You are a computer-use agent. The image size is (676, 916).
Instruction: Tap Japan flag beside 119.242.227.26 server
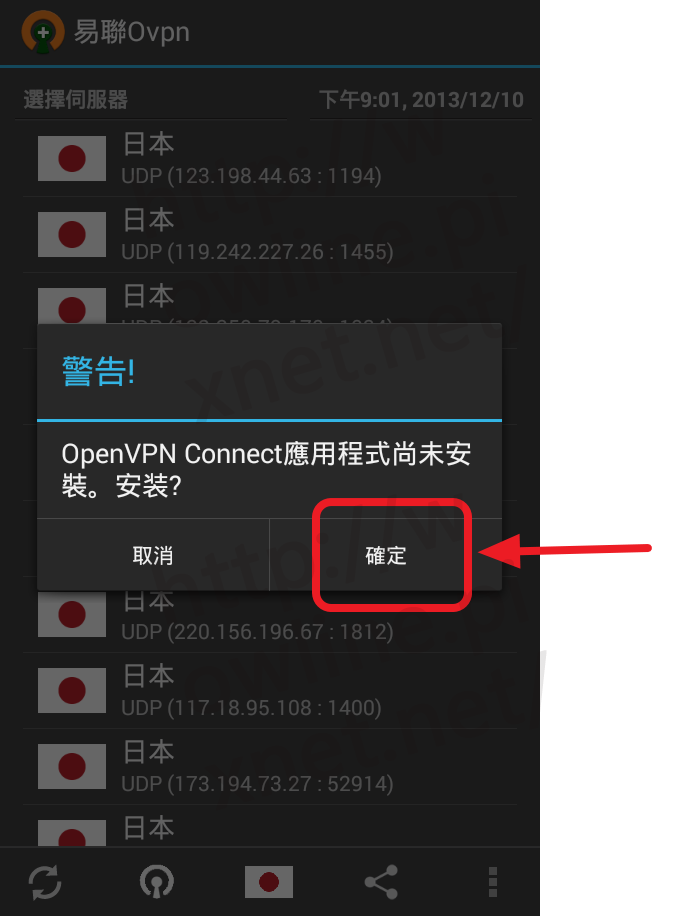tap(72, 234)
